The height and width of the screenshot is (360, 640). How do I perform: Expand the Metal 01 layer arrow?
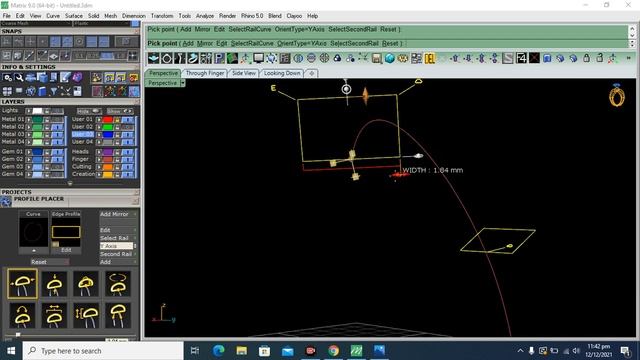coord(29,120)
